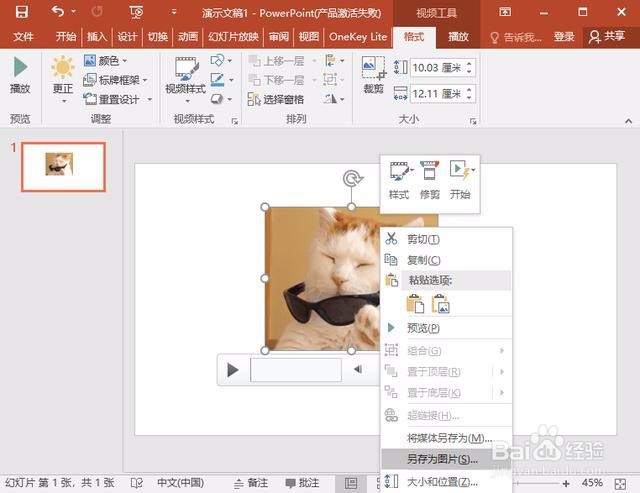Click the 裁剪 crop button
This screenshot has width=640, height=493.
tap(373, 76)
